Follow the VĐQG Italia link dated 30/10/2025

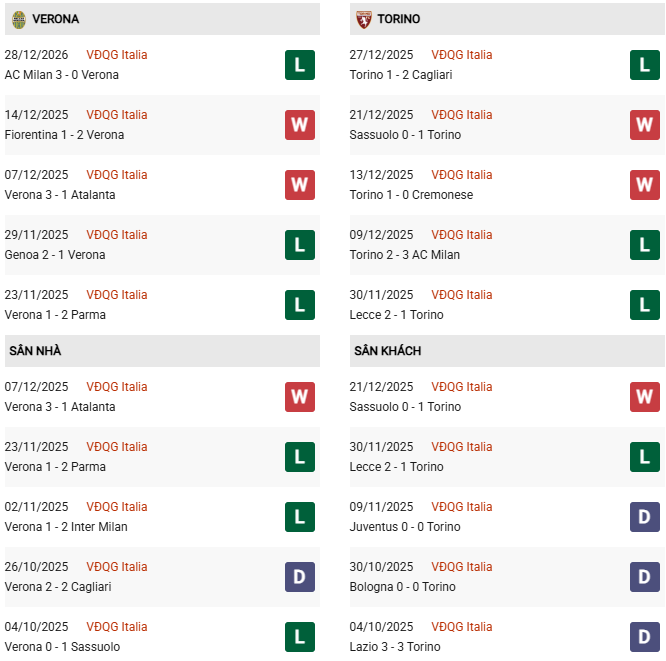(462, 567)
